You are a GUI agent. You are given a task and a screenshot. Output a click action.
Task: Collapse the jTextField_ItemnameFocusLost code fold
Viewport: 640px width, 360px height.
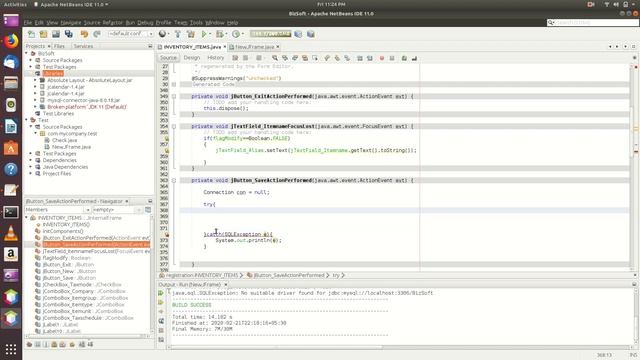pyautogui.click(x=174, y=127)
